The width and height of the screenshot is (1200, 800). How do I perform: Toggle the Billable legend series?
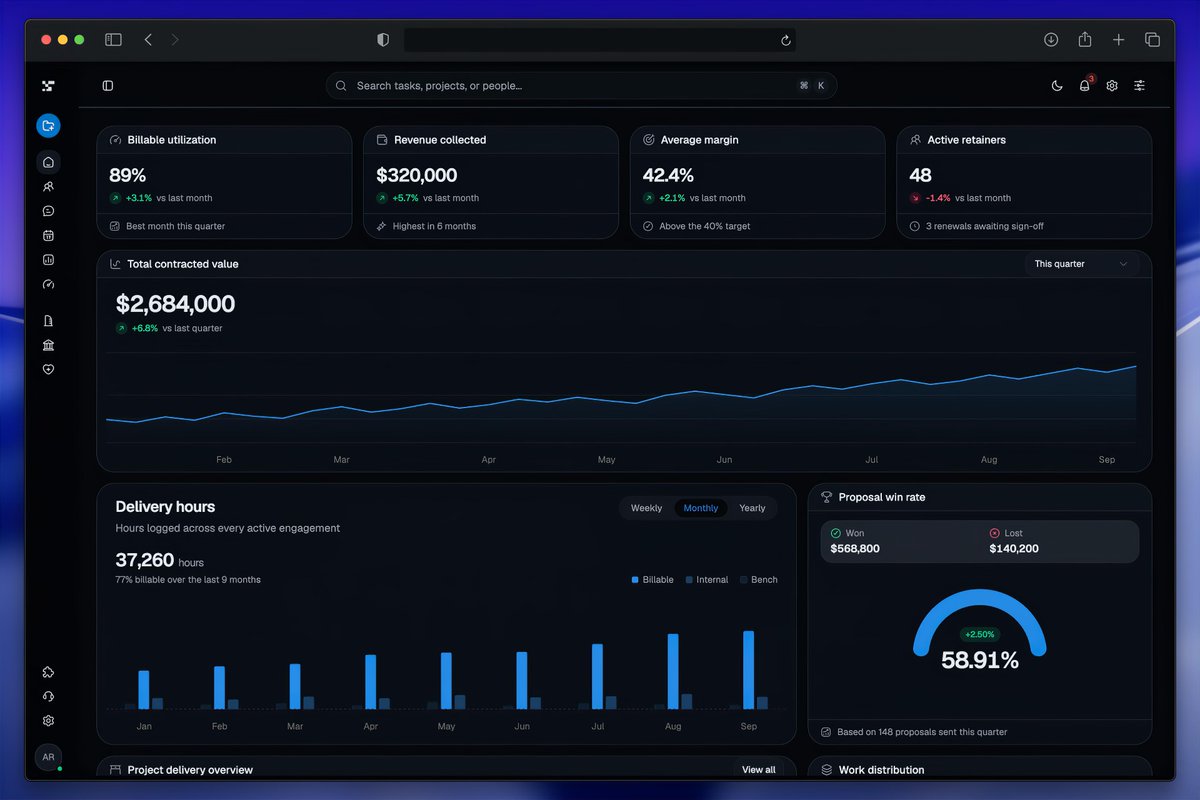click(x=653, y=580)
